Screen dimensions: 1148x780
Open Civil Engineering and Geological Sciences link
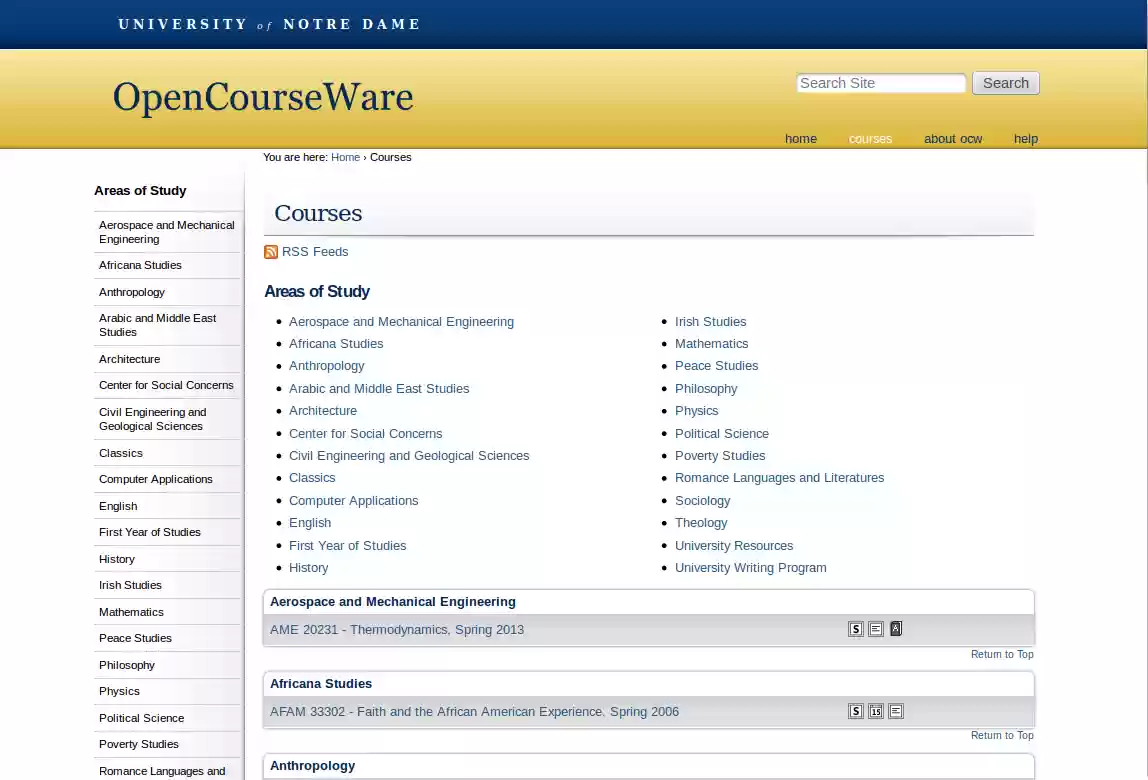pos(409,455)
